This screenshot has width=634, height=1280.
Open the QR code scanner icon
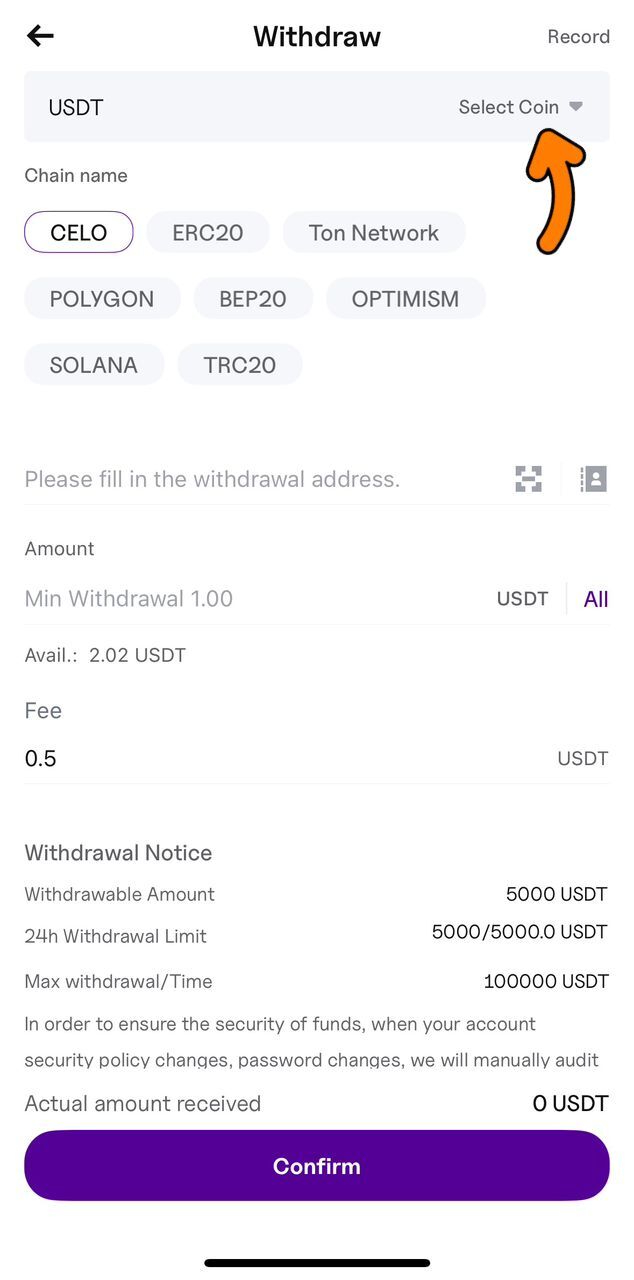[528, 479]
